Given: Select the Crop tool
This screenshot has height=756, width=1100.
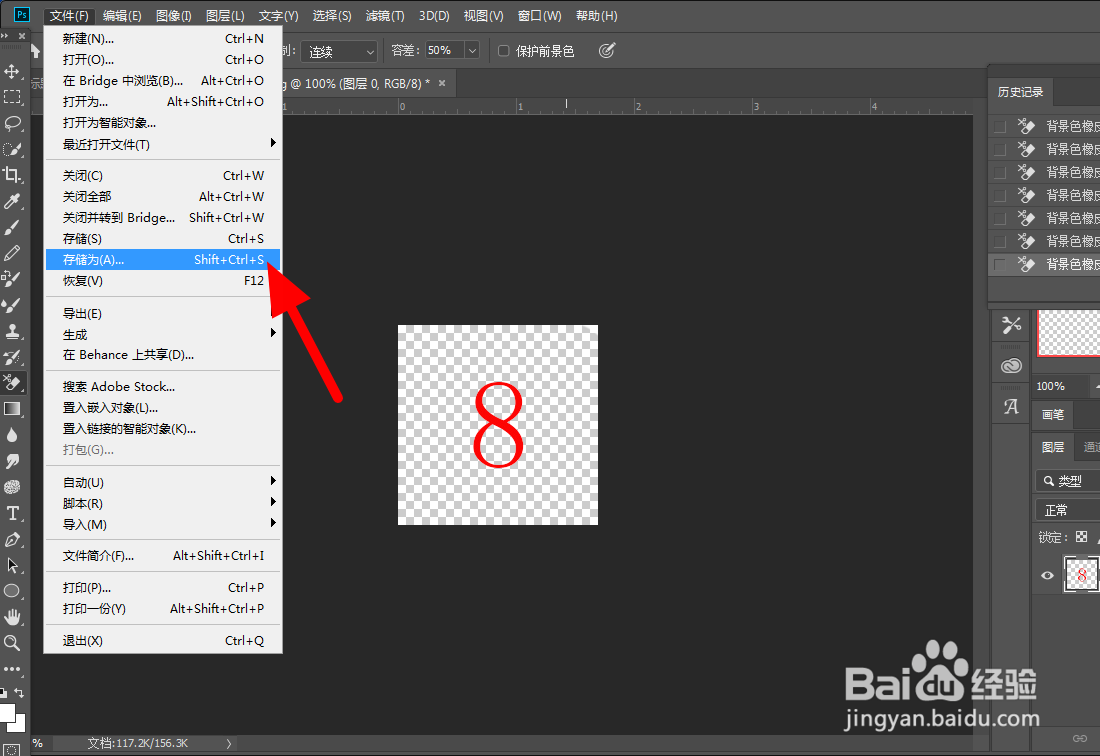Looking at the screenshot, I should [x=12, y=175].
